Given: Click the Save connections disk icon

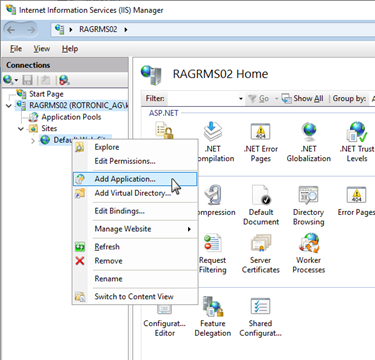Looking at the screenshot, I should (x=27, y=80).
